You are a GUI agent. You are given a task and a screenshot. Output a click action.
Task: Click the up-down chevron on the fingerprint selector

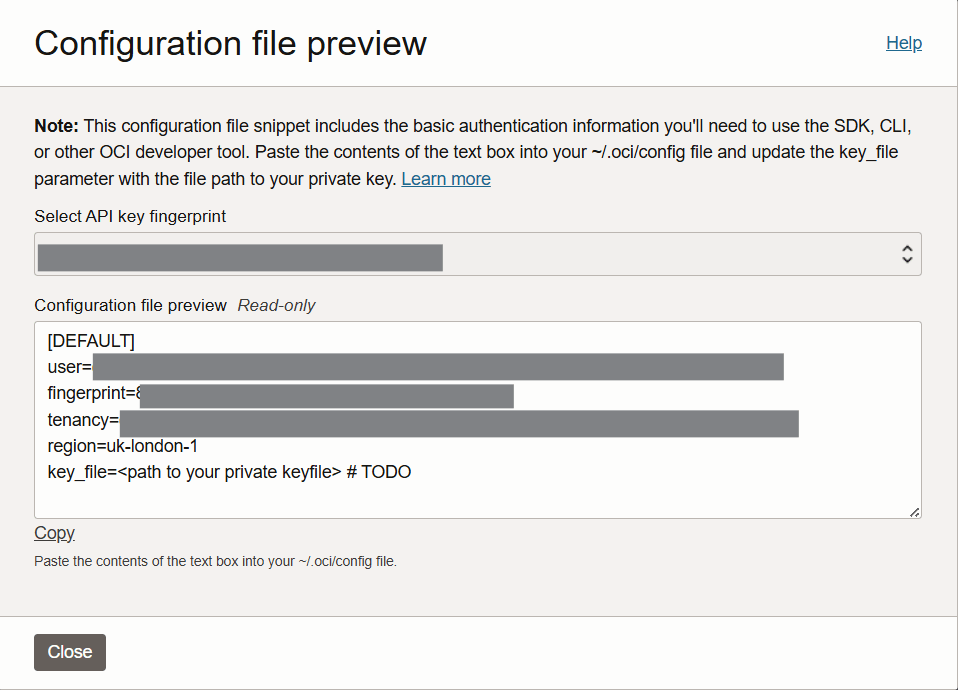(x=906, y=254)
